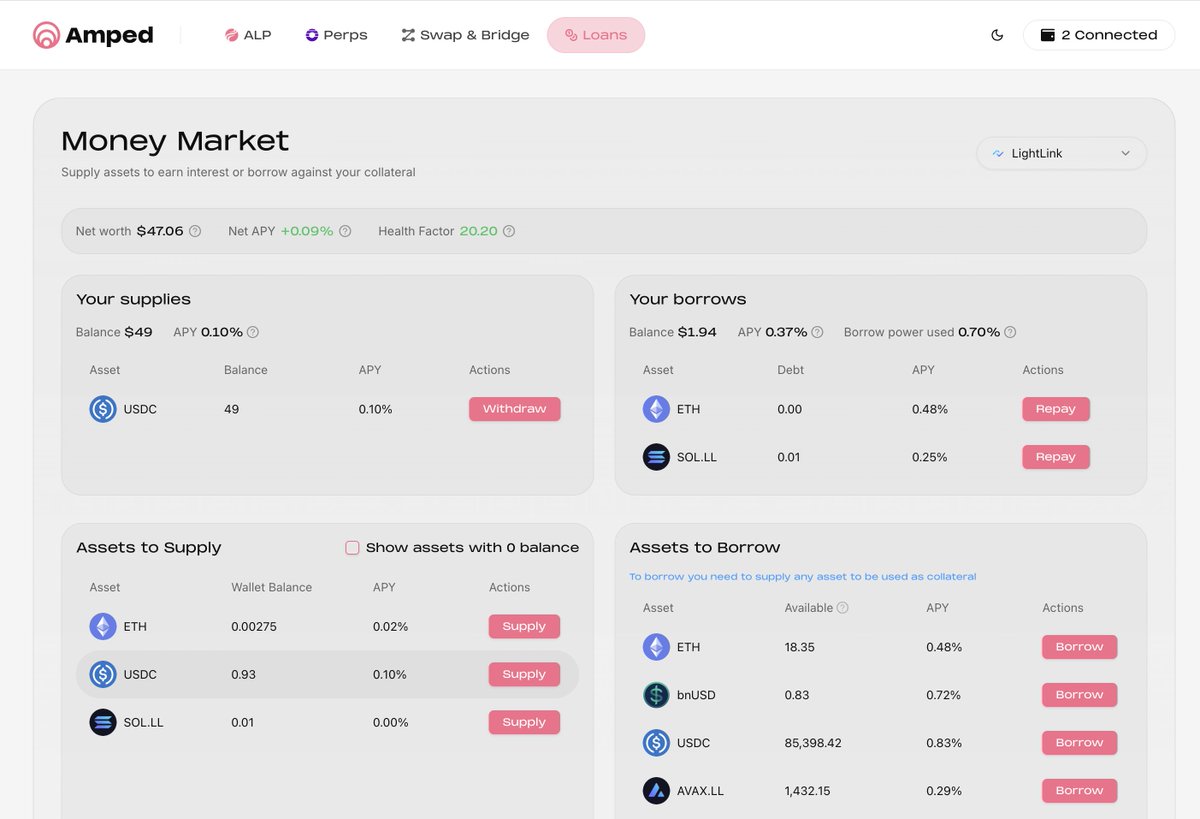Click supplies Balance $49 value
Viewport: 1200px width, 819px height.
pyautogui.click(x=138, y=332)
